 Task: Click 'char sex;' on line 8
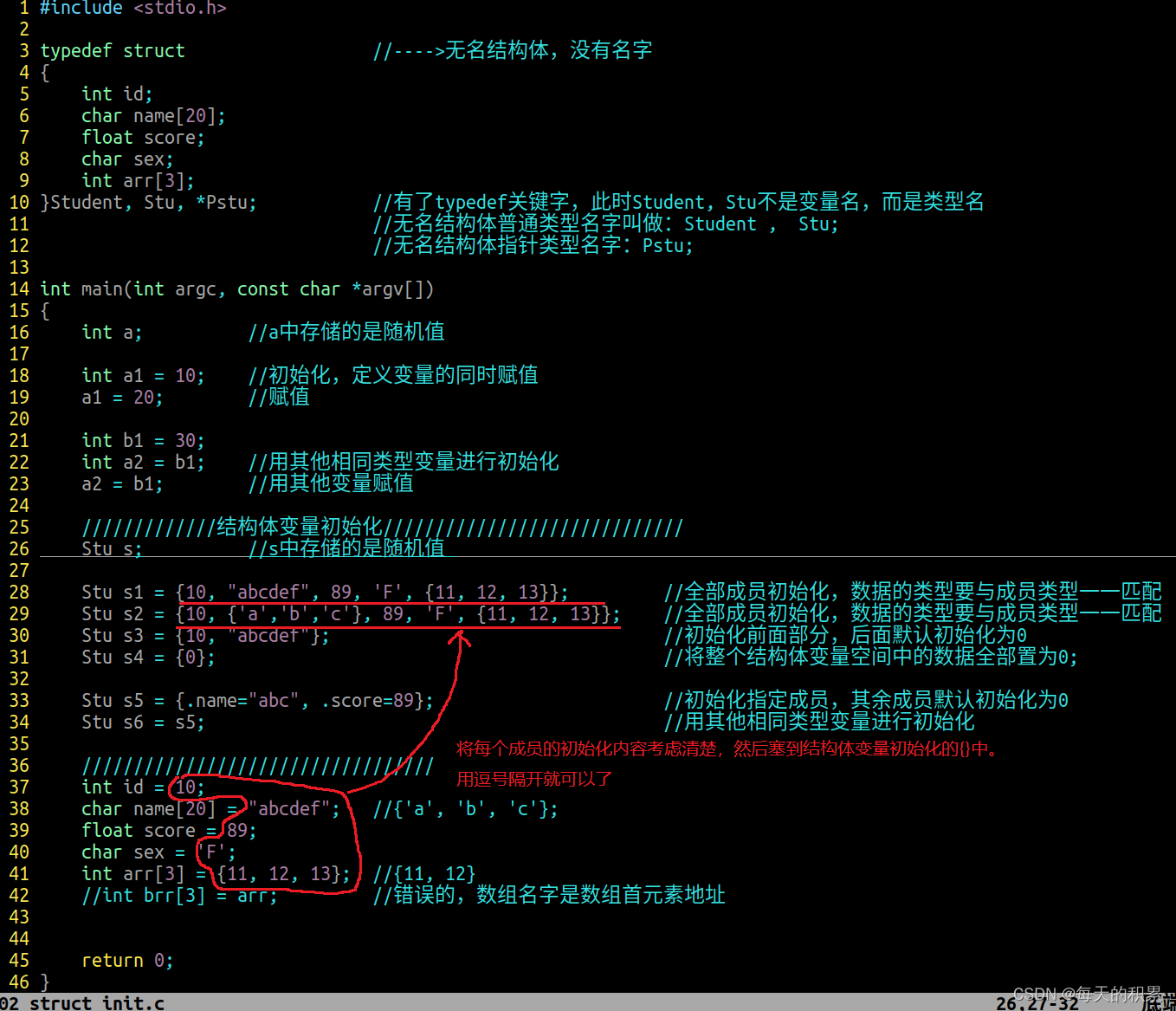tap(127, 159)
